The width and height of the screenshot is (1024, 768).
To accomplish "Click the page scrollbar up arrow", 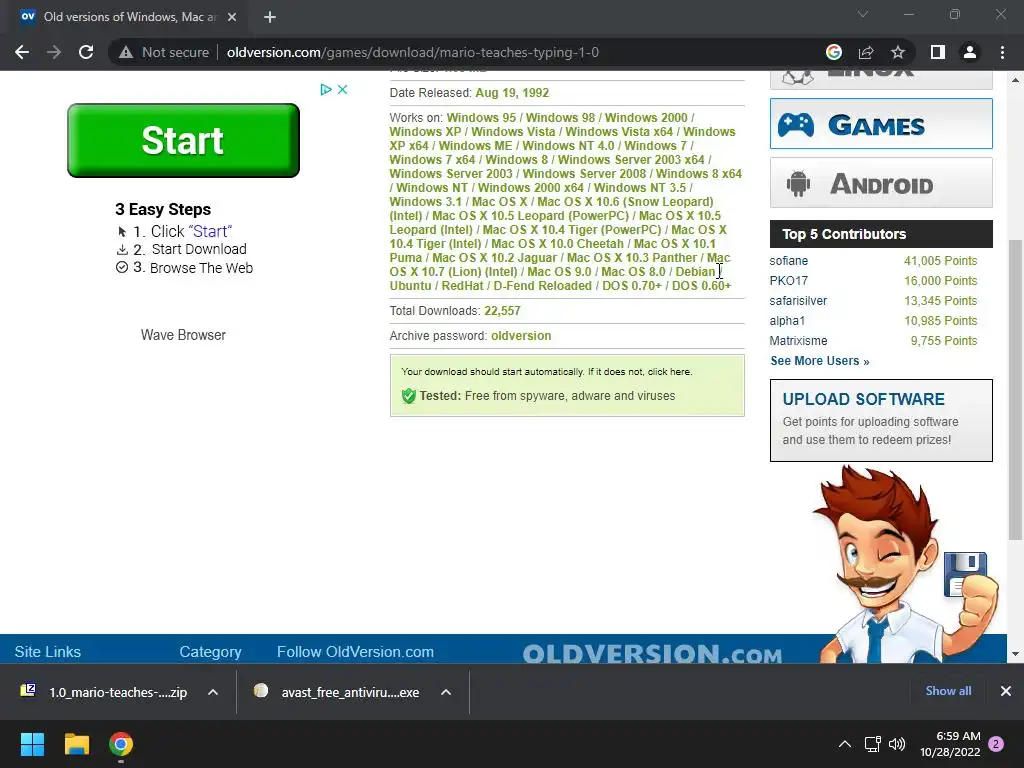I will tap(1015, 80).
